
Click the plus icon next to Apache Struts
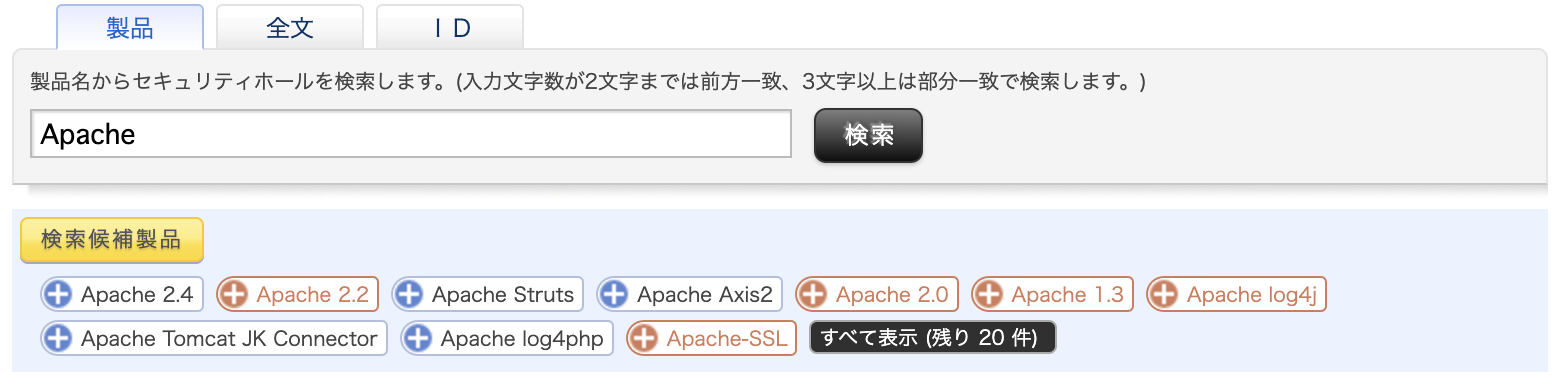tap(409, 295)
